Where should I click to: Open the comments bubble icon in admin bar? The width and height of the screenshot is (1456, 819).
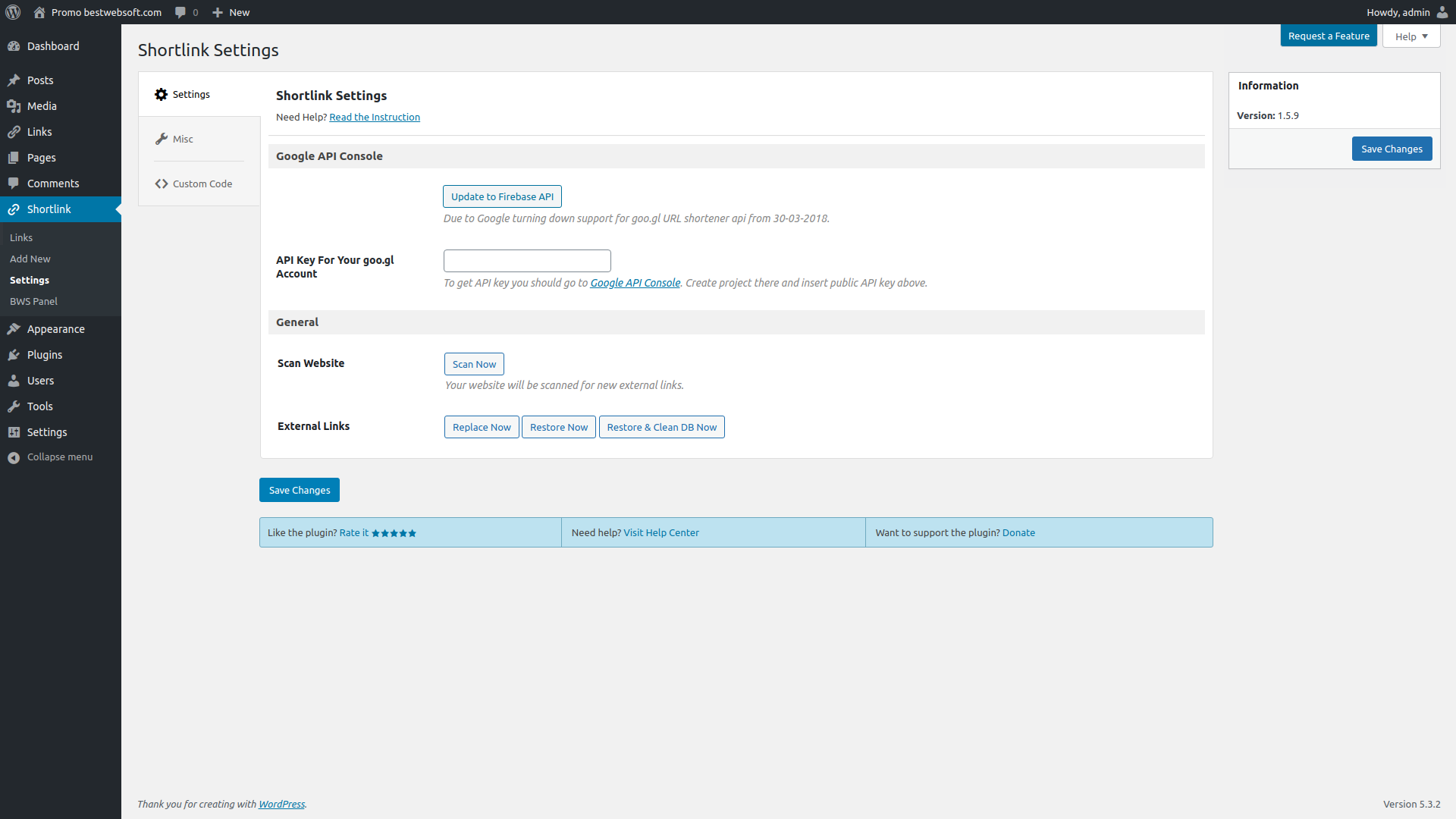point(180,12)
